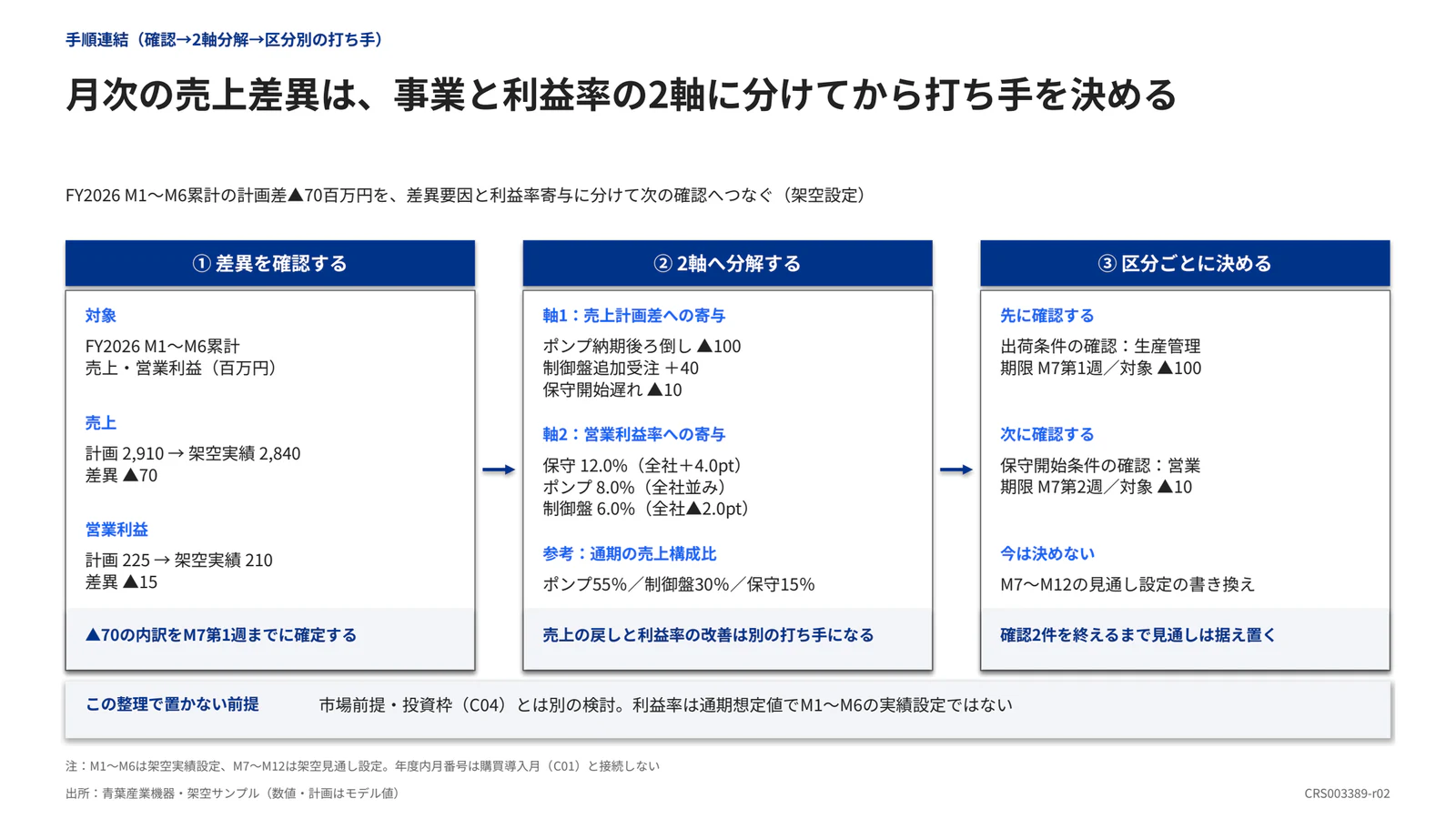
Task: Click footer 売上の戻しと利益率の改善は別の打ち手になる
Action: coord(709,635)
